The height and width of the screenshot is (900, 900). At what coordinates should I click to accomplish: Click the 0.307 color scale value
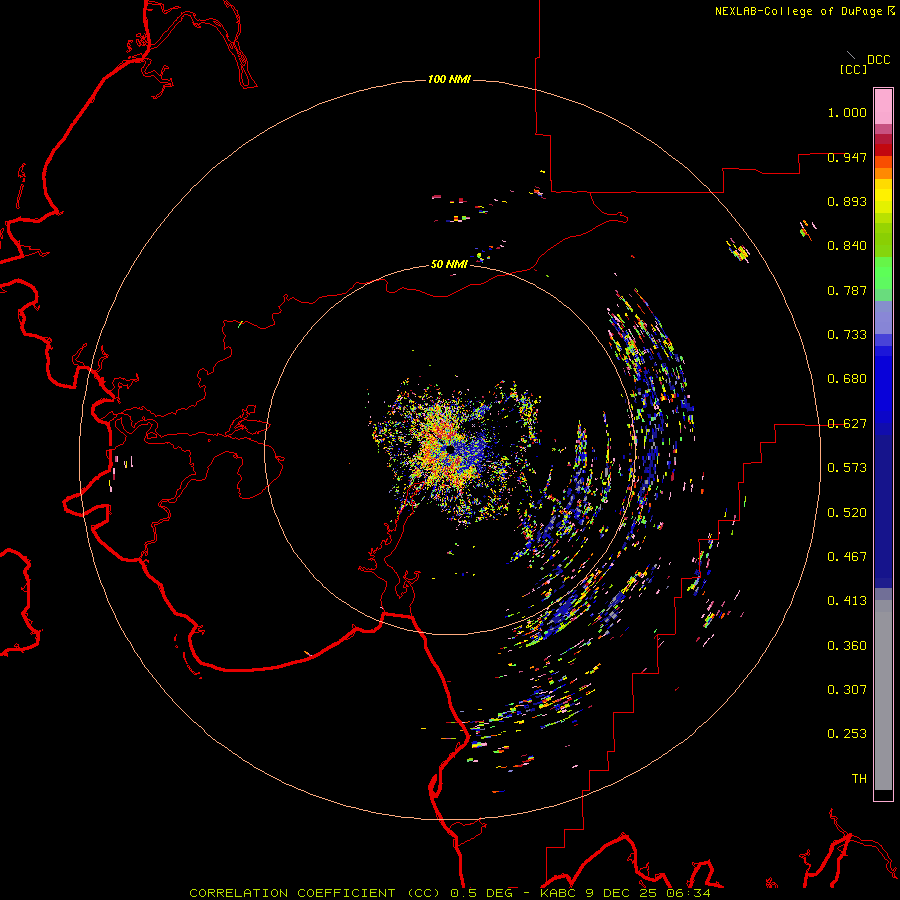click(847, 690)
